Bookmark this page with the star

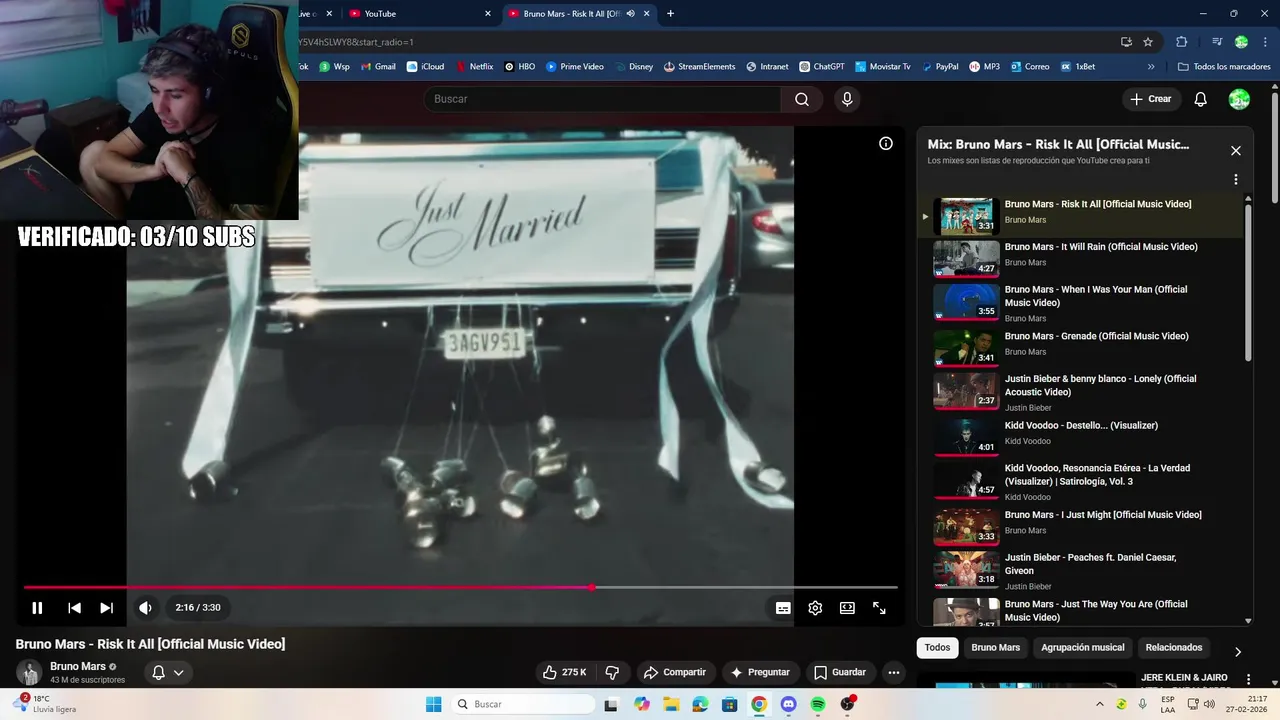tap(1148, 42)
